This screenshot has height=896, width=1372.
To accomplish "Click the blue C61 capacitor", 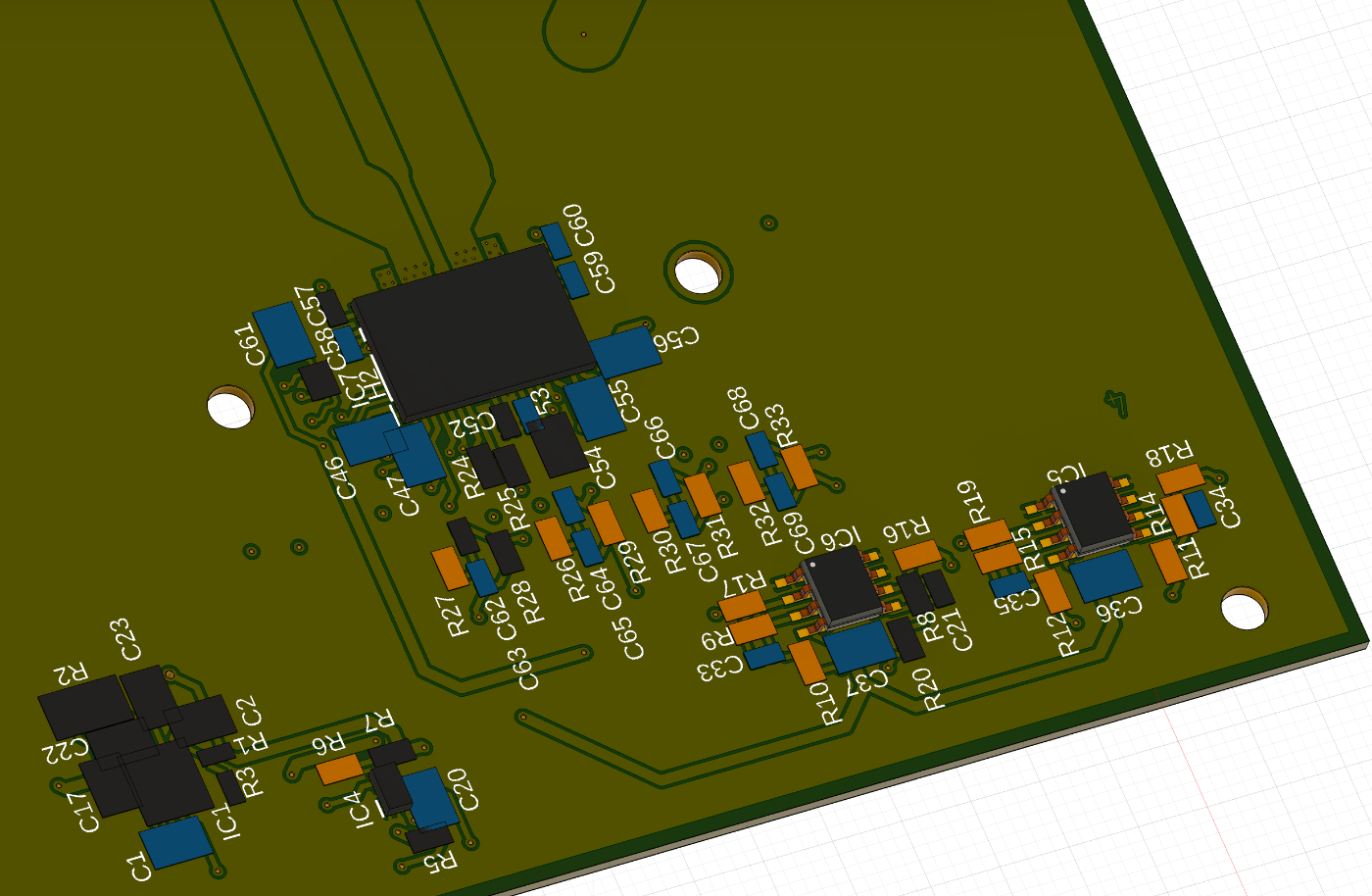I will pos(284,334).
